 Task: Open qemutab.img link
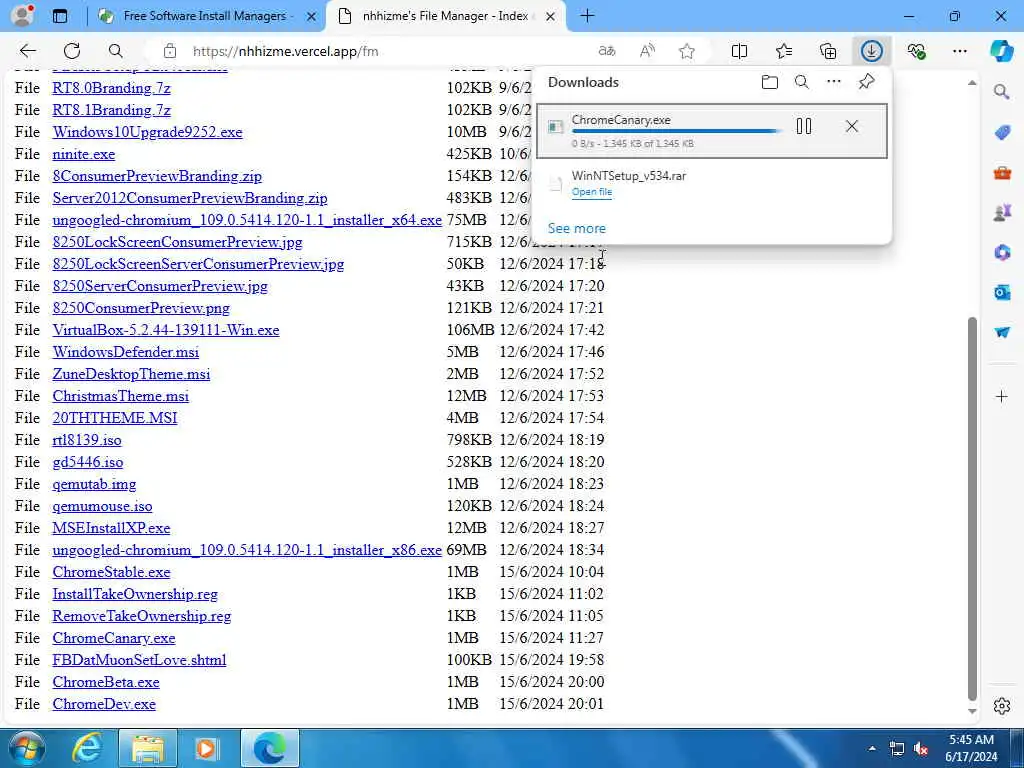pos(94,484)
